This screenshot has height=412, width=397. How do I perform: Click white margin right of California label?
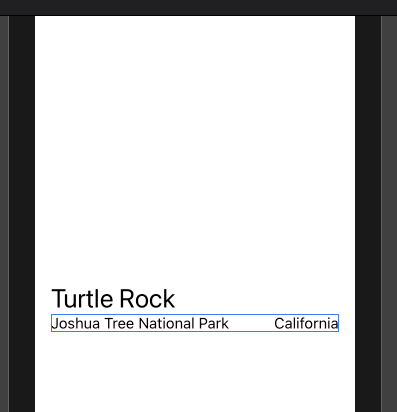click(x=347, y=323)
